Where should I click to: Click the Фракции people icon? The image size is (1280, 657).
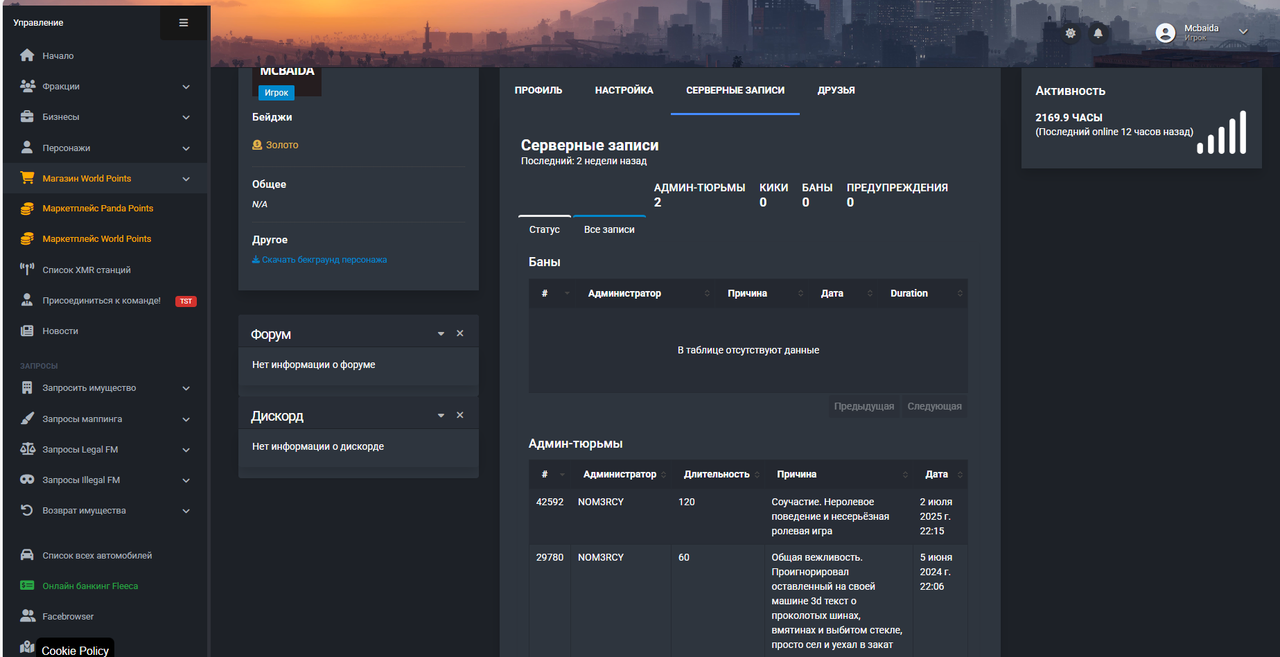coord(27,86)
